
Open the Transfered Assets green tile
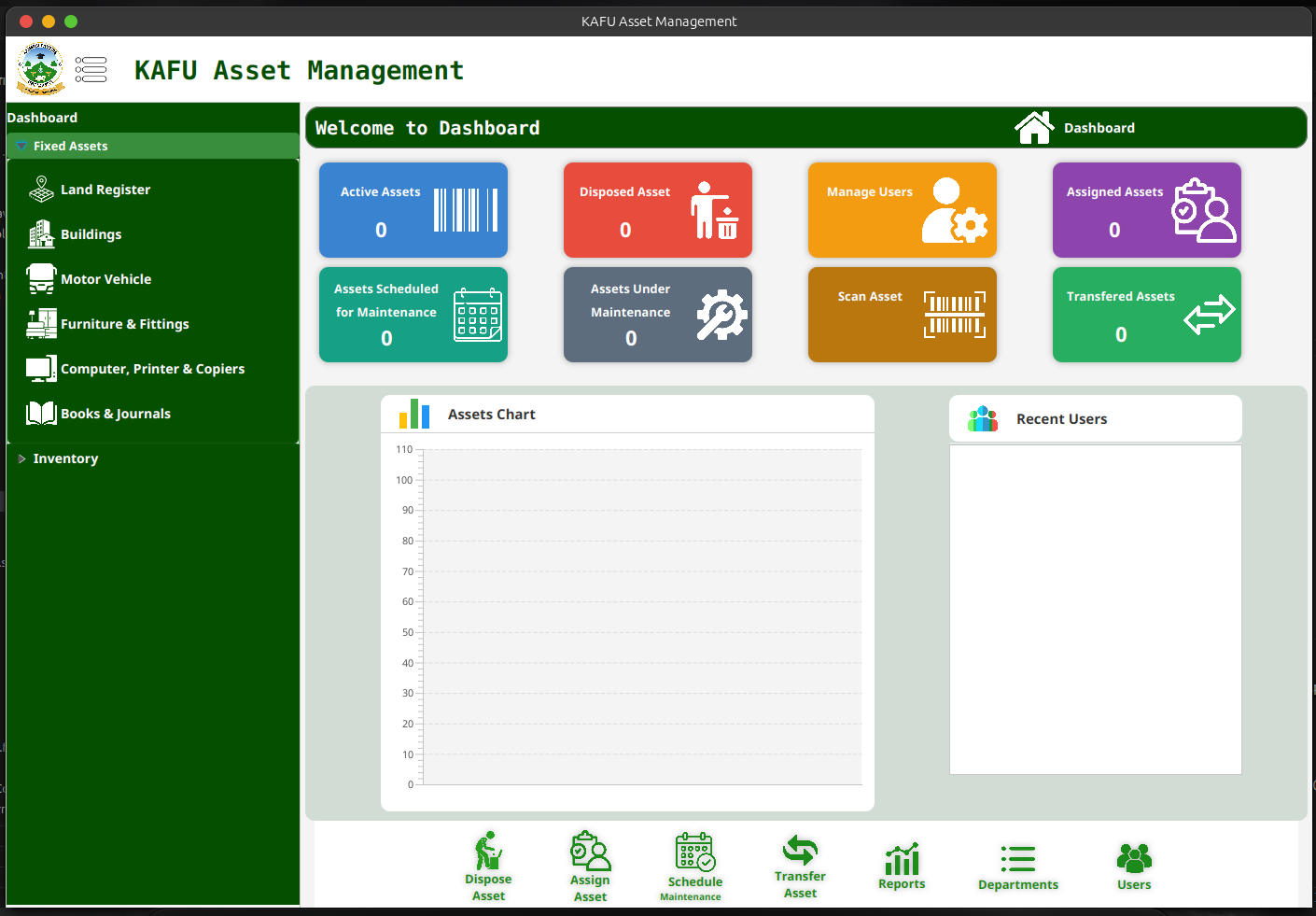(1146, 315)
